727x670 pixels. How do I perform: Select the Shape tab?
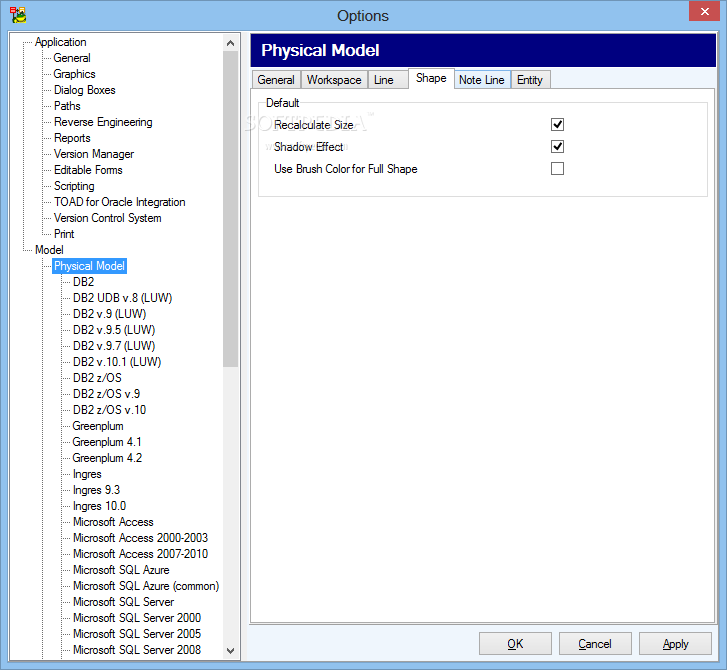431,78
